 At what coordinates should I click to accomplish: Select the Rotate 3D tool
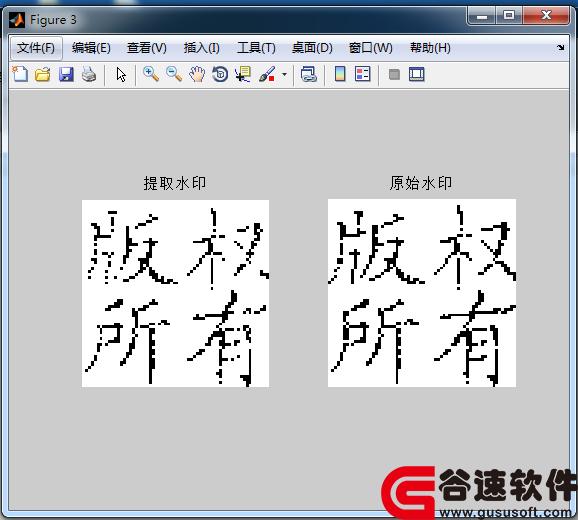pyautogui.click(x=220, y=74)
